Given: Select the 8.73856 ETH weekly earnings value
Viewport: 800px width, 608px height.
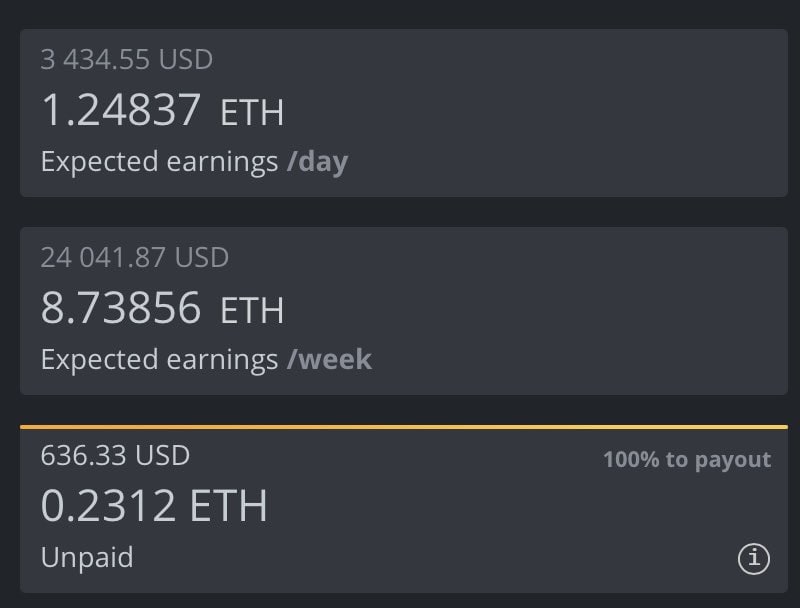Looking at the screenshot, I should click(x=162, y=308).
